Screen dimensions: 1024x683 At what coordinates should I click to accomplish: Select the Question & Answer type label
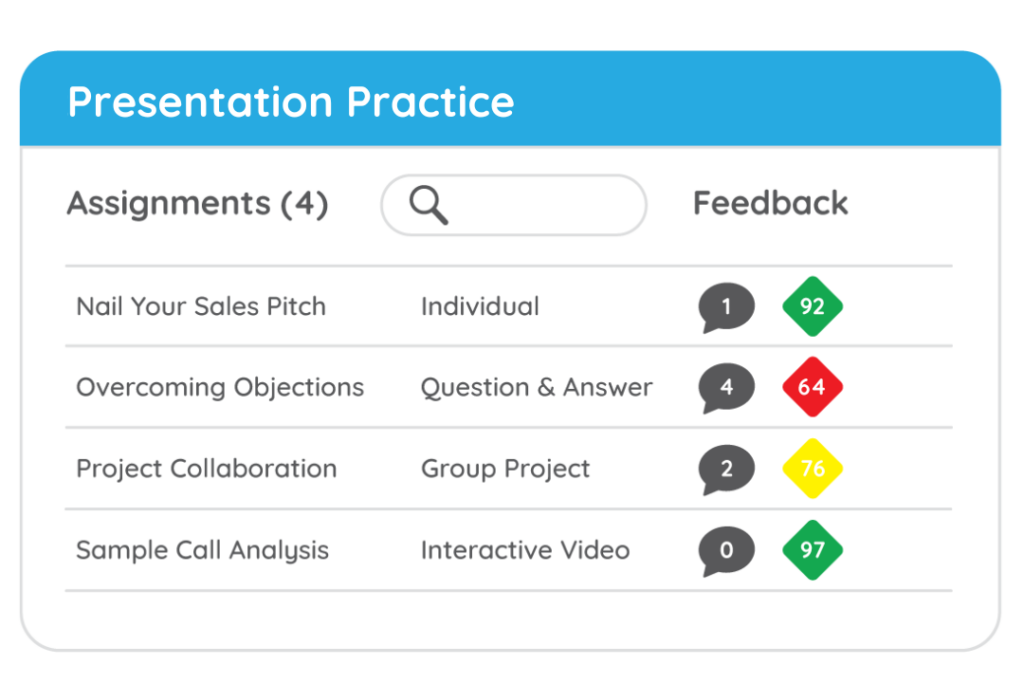(x=536, y=388)
